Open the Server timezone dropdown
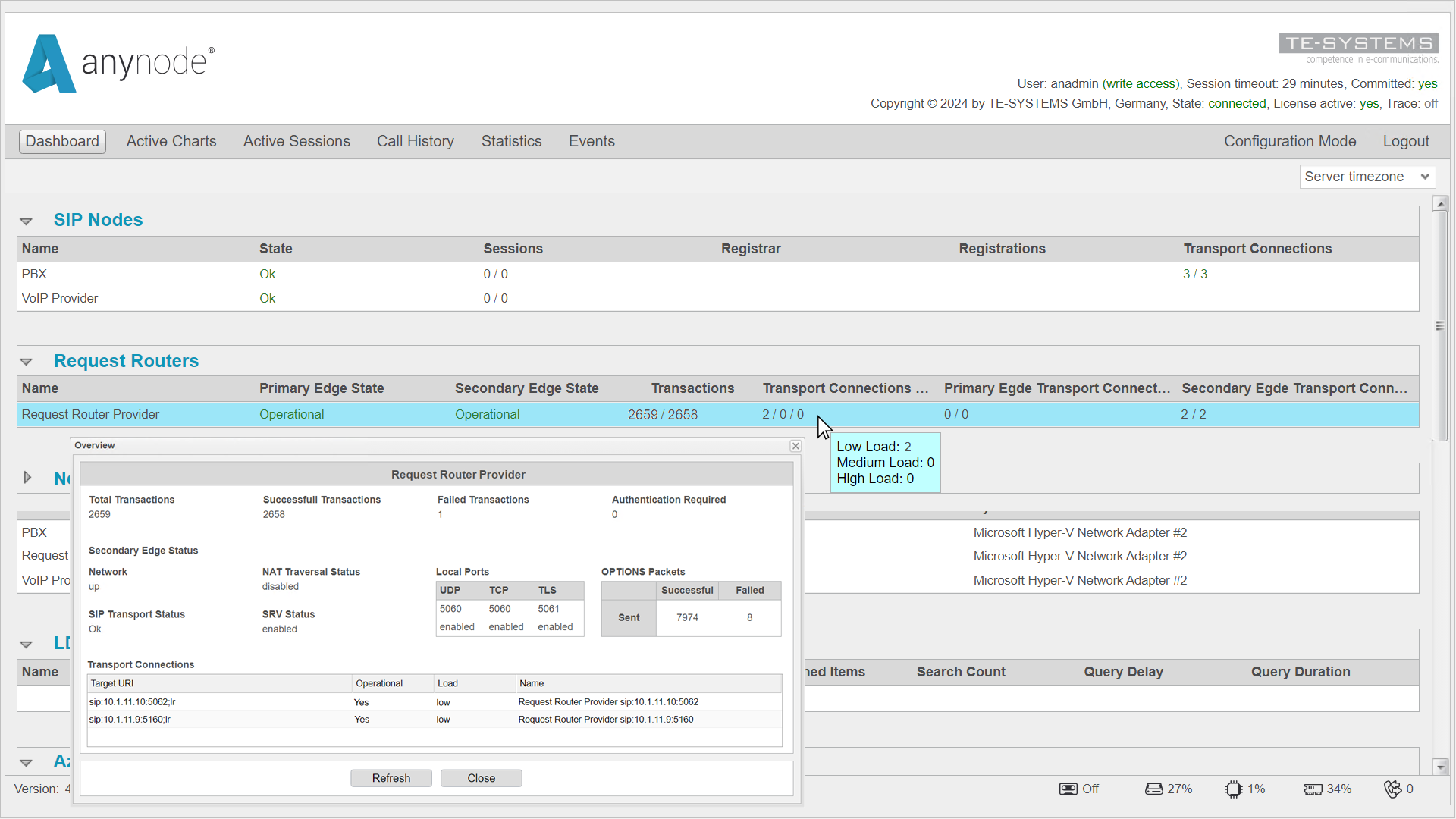This screenshot has height=819, width=1456. coord(1367,177)
